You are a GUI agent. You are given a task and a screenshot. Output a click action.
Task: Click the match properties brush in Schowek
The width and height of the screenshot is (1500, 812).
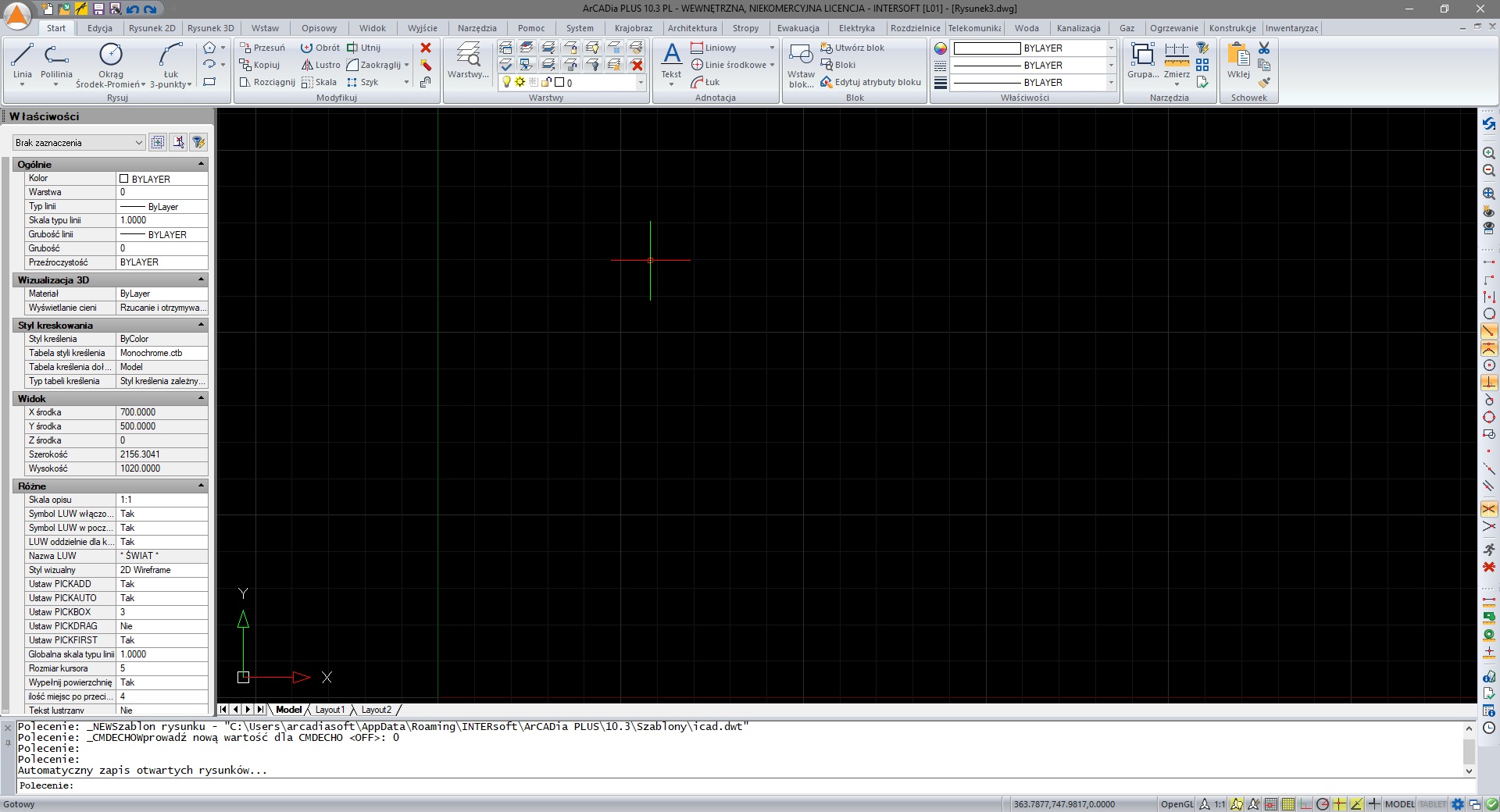tap(1264, 82)
